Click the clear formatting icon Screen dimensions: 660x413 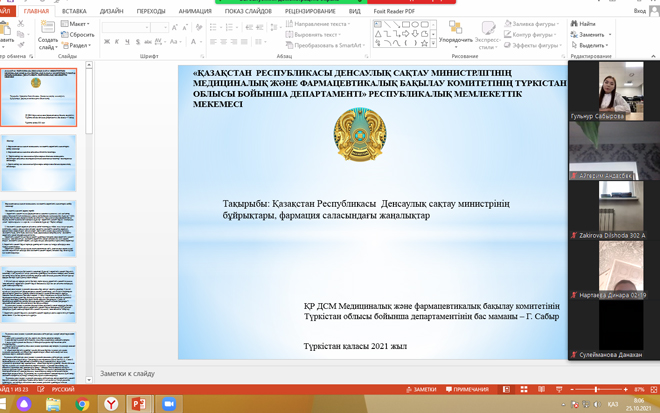(199, 27)
